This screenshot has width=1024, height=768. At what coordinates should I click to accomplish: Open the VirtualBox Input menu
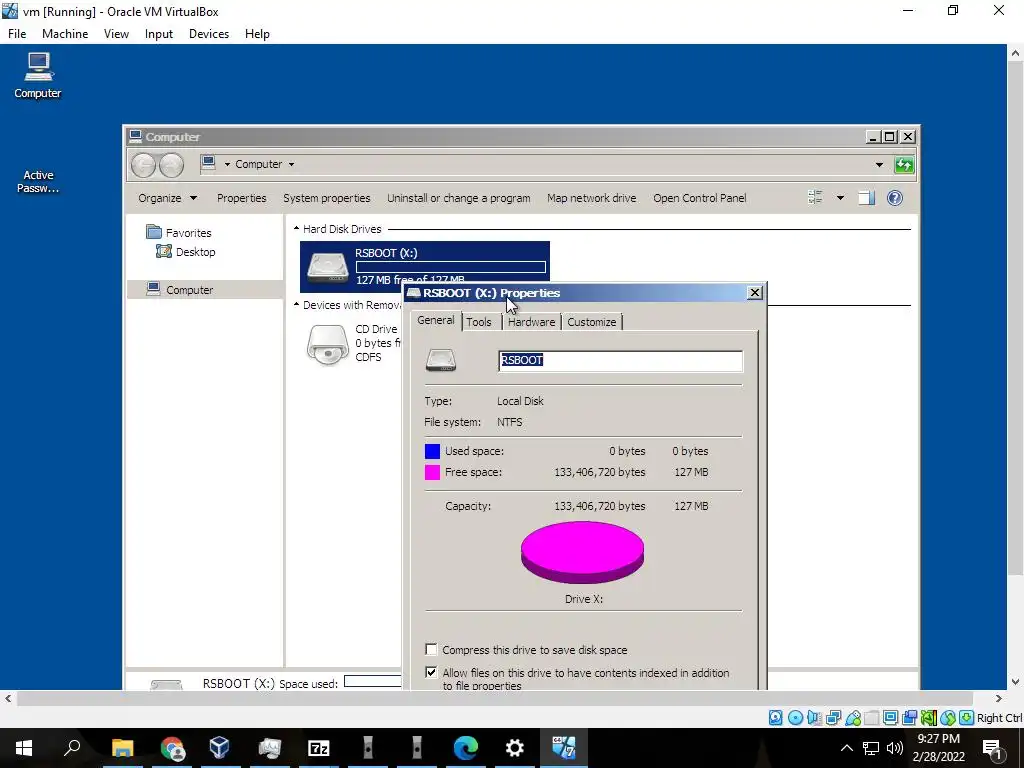click(159, 34)
